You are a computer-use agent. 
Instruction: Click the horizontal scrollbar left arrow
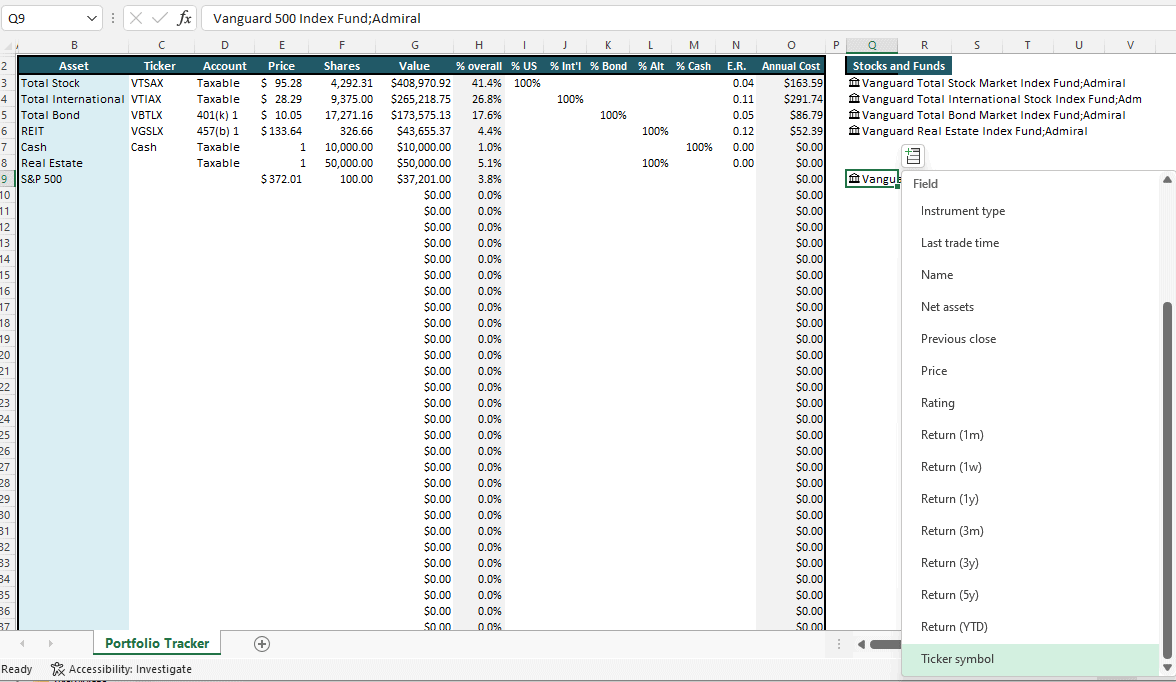click(861, 644)
